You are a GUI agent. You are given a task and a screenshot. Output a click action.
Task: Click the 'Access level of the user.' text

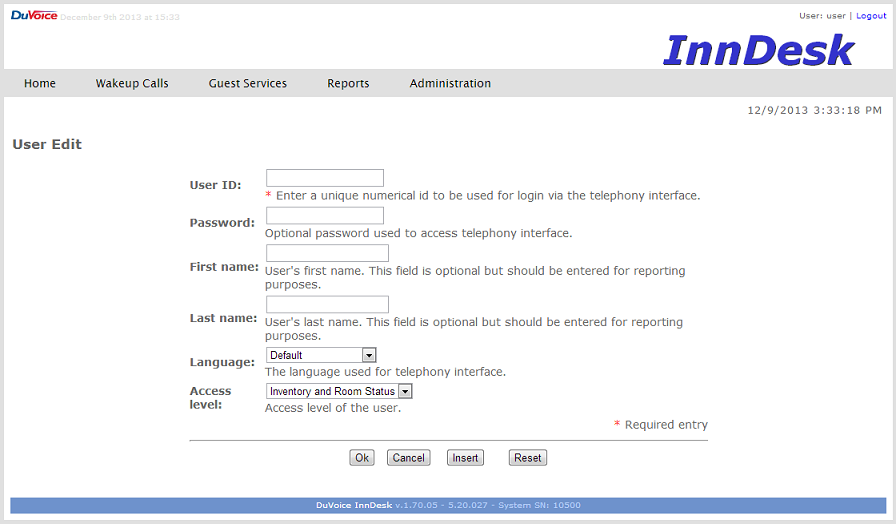coord(333,408)
